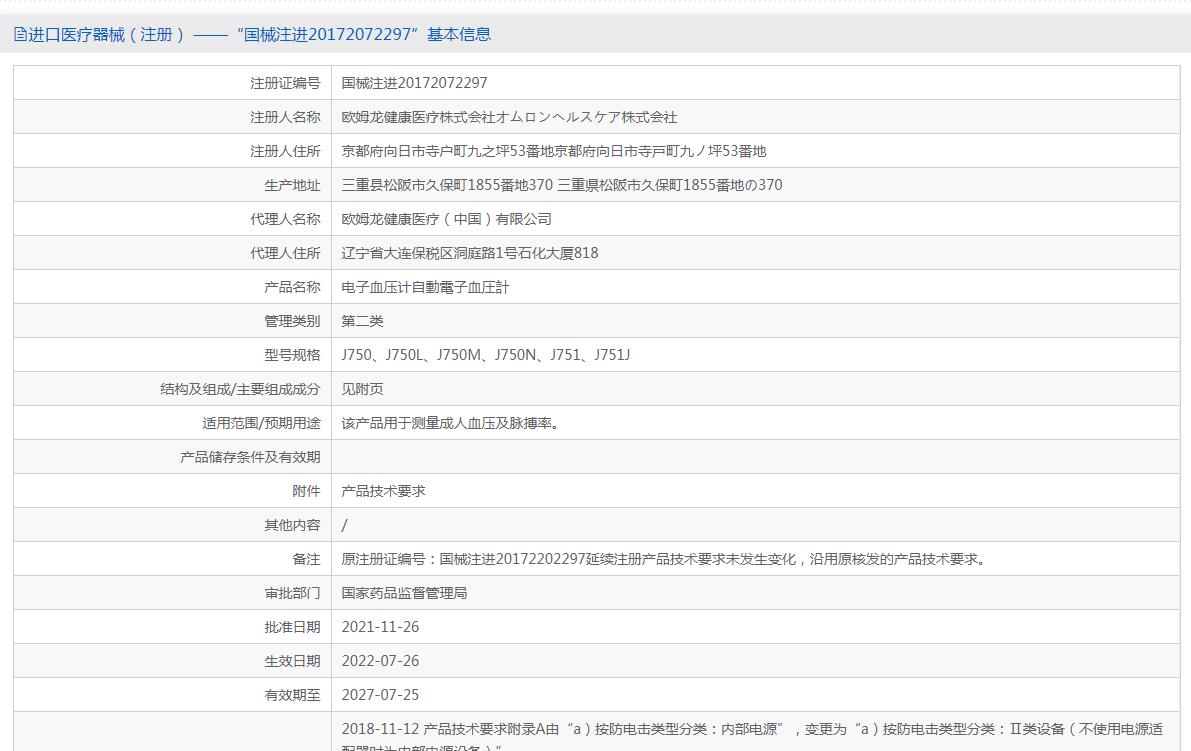Click model list J750、J750L、J750M value
This screenshot has width=1191, height=751.
click(x=485, y=355)
